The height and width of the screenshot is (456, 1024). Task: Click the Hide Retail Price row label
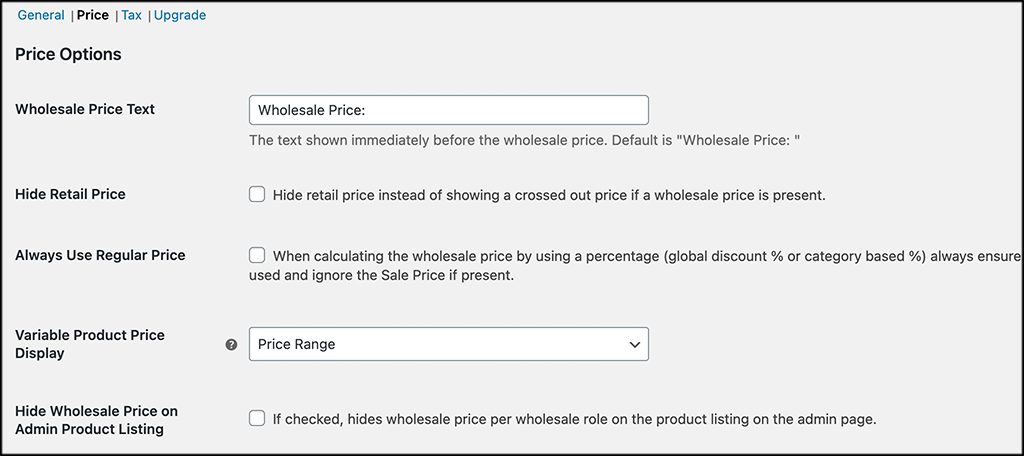[70, 194]
